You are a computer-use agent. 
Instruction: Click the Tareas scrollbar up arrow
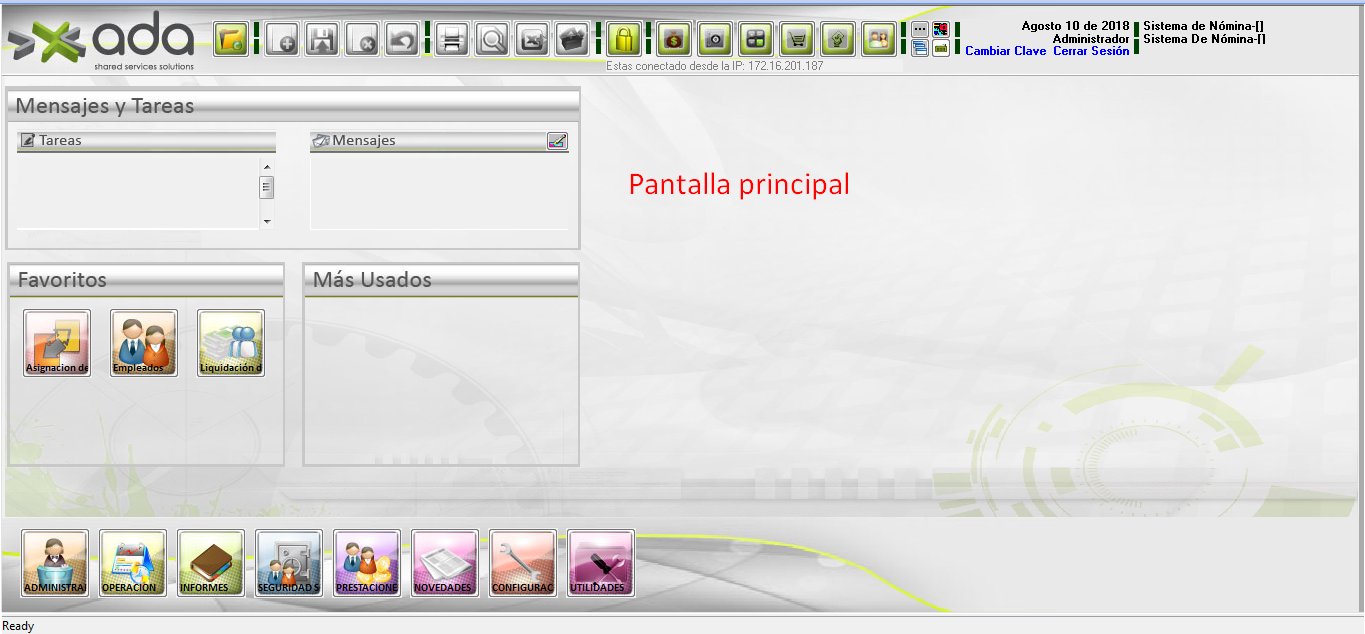point(267,166)
